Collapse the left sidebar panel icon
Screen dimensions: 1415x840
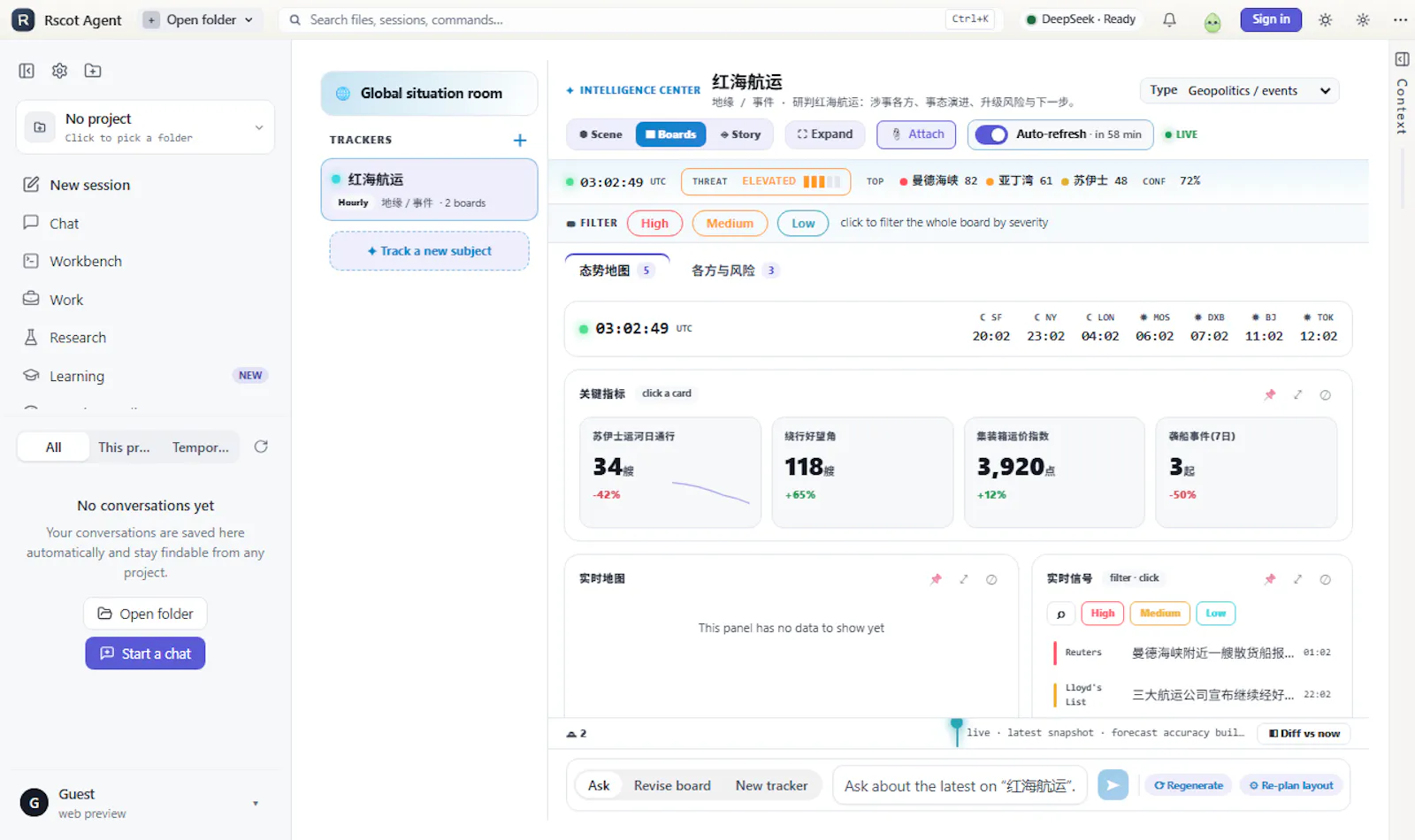[x=27, y=71]
